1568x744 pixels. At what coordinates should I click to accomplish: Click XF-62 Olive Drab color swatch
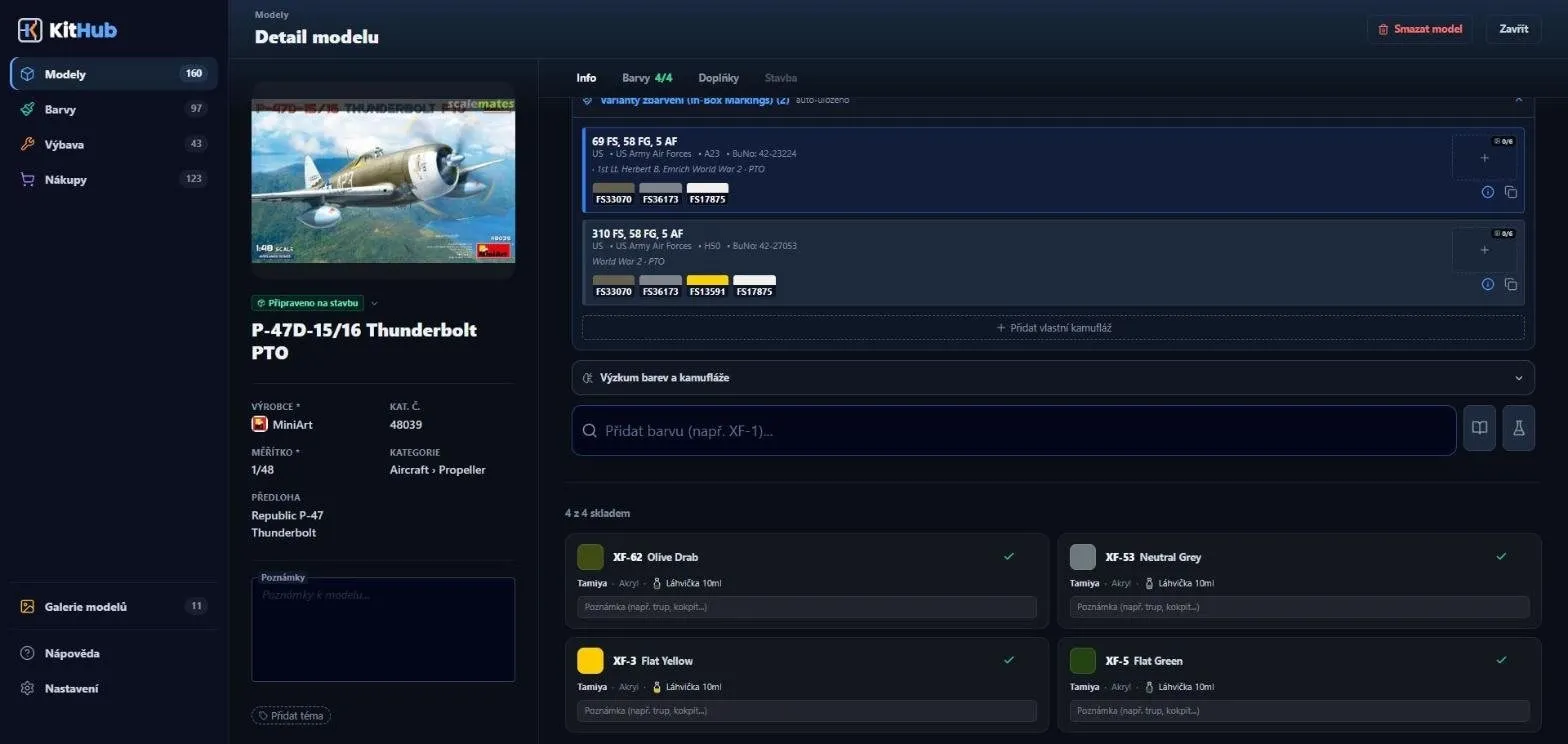[x=590, y=557]
